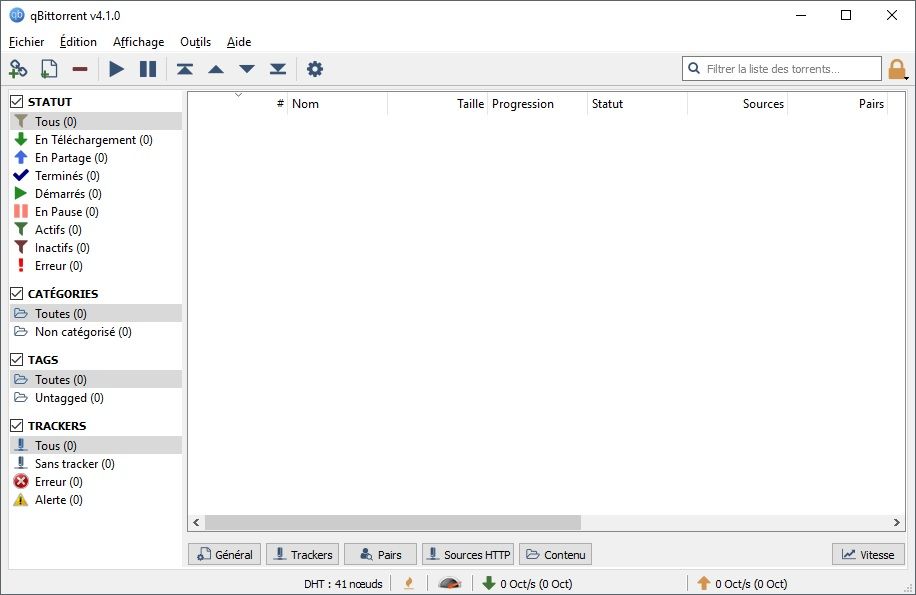The width and height of the screenshot is (916, 595).
Task: Sort by the Taille column header
Action: [438, 104]
